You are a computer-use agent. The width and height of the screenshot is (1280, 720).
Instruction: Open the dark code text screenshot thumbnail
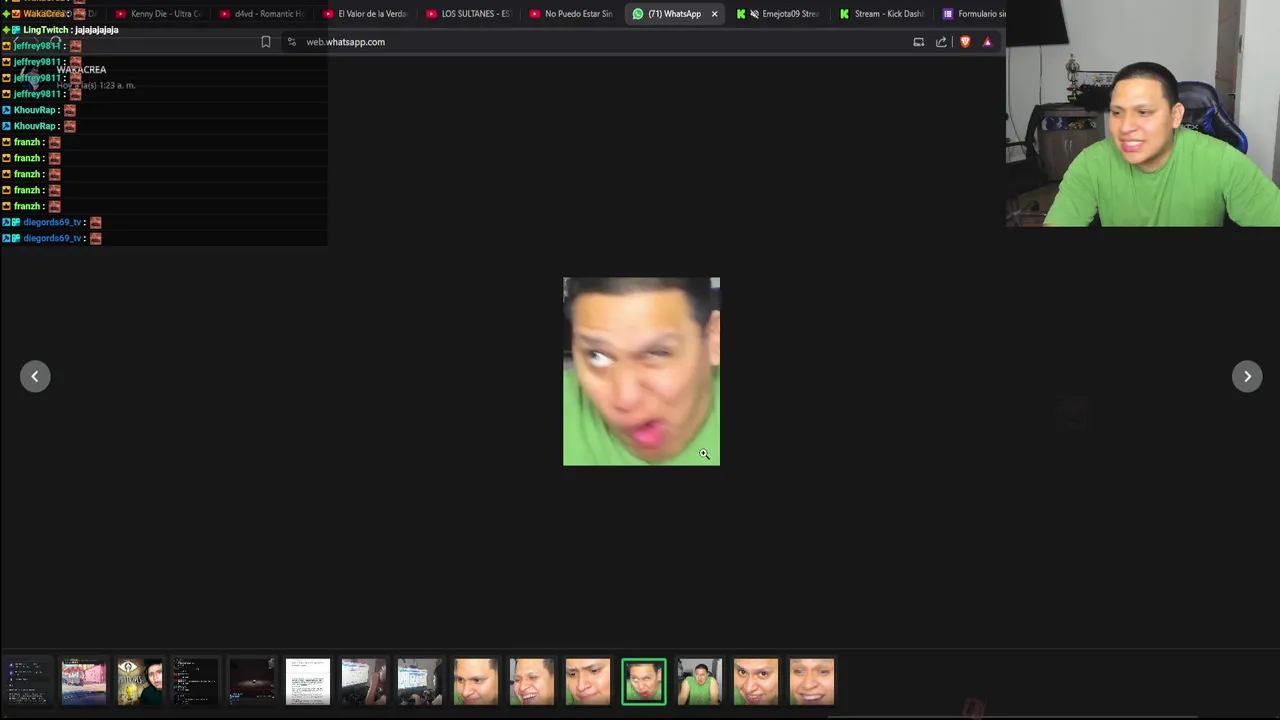tap(196, 682)
